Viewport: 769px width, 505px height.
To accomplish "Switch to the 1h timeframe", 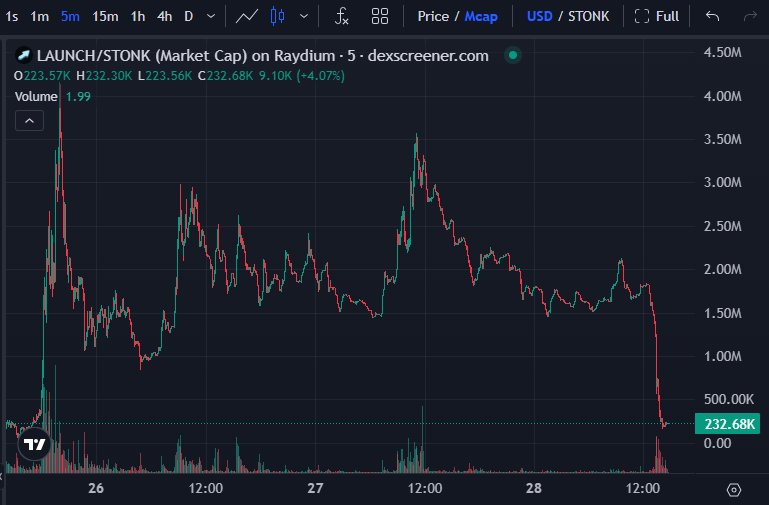I will tap(138, 17).
